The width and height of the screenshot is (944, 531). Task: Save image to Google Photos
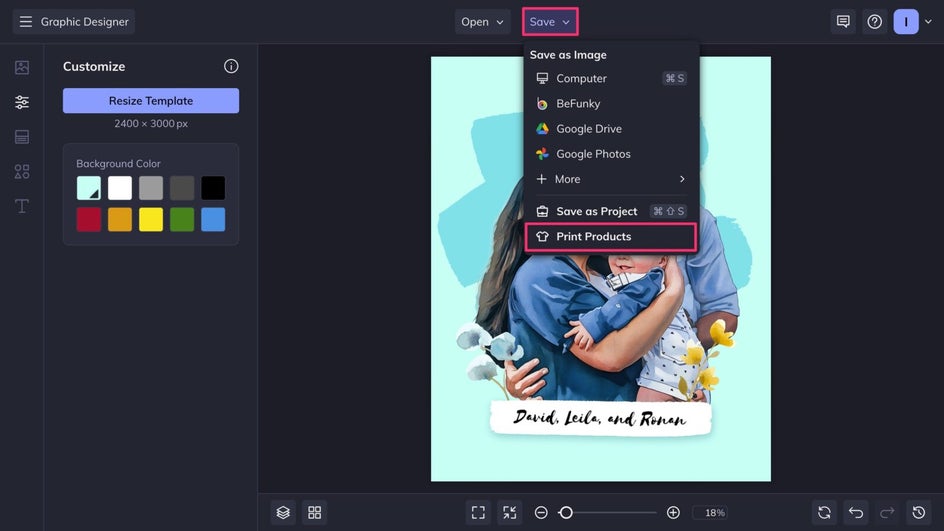click(610, 154)
